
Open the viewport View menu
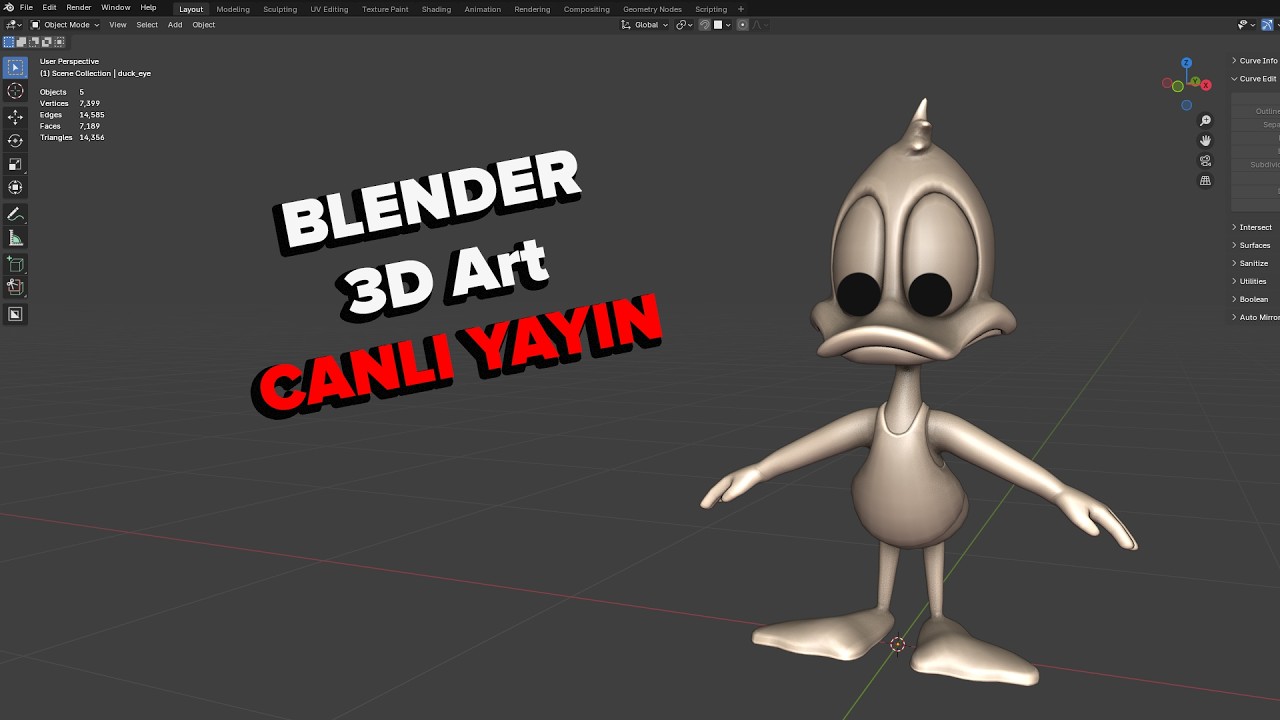(118, 25)
